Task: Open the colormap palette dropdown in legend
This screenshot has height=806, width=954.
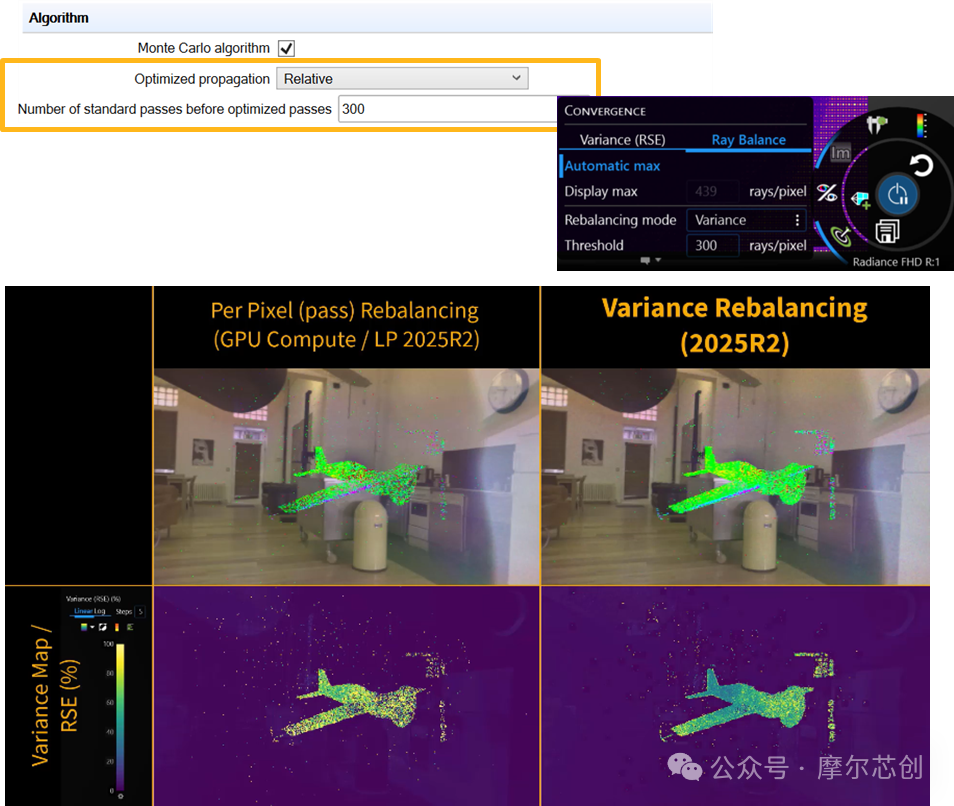Action: pyautogui.click(x=88, y=627)
